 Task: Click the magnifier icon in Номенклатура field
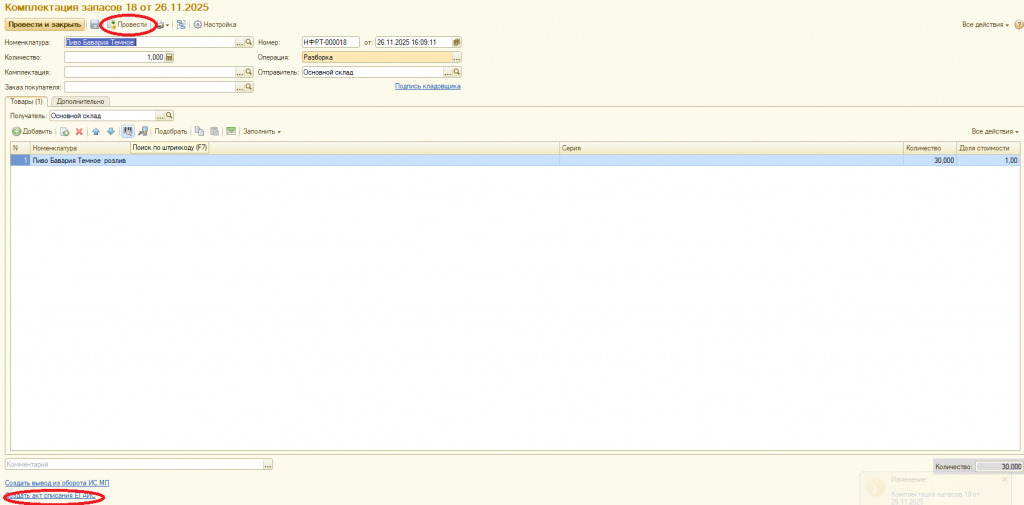click(249, 42)
